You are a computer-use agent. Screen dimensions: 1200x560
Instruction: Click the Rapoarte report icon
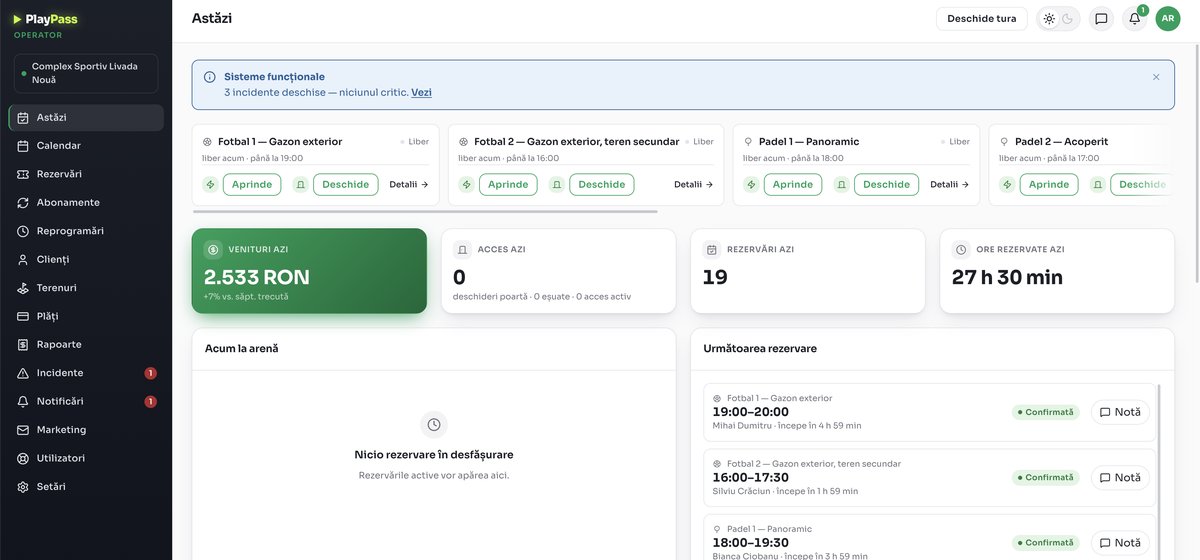pyautogui.click(x=23, y=344)
